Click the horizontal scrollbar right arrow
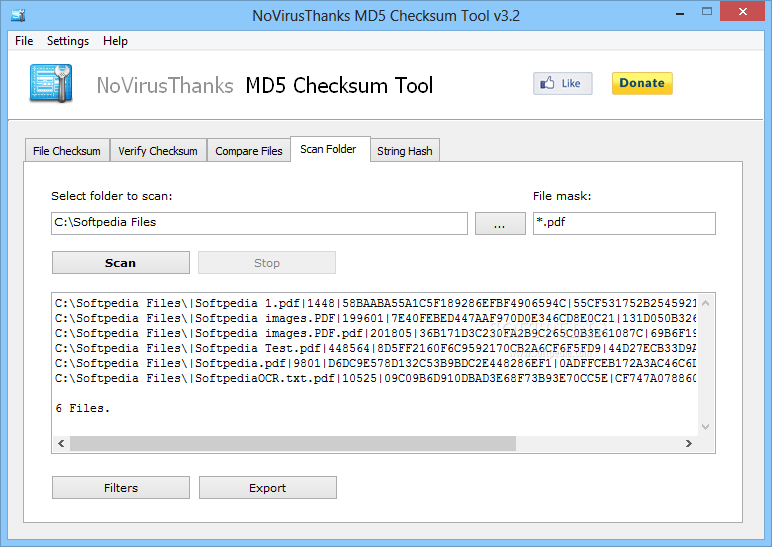This screenshot has height=547, width=772. click(689, 443)
